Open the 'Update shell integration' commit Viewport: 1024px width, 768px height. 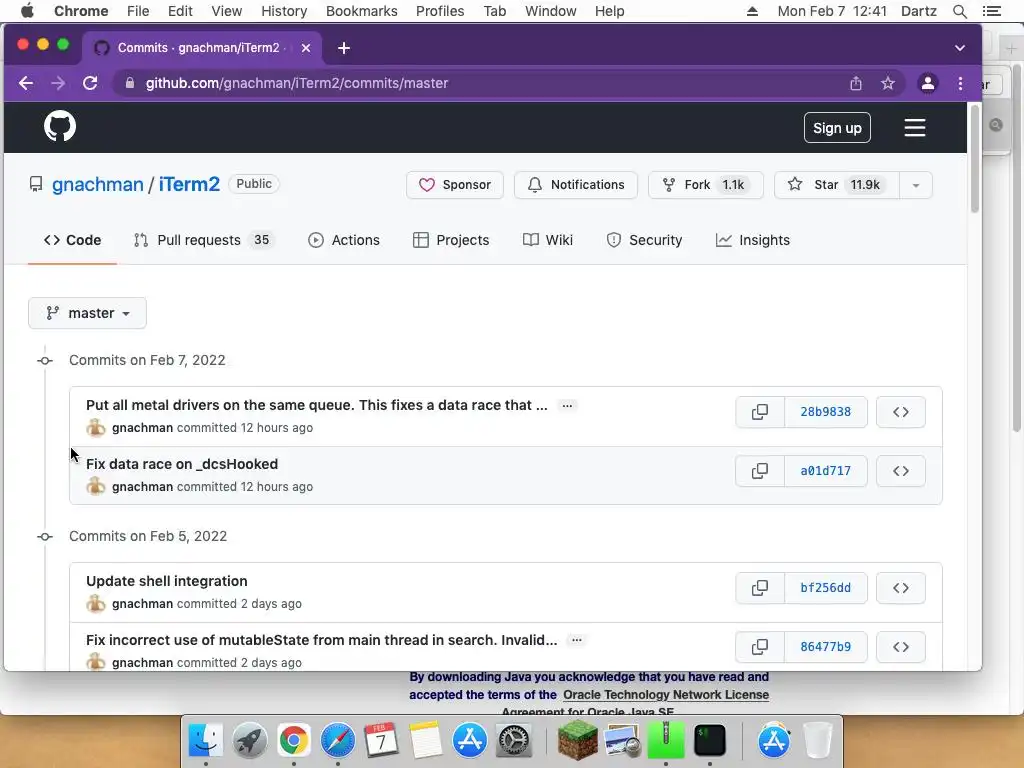point(167,581)
